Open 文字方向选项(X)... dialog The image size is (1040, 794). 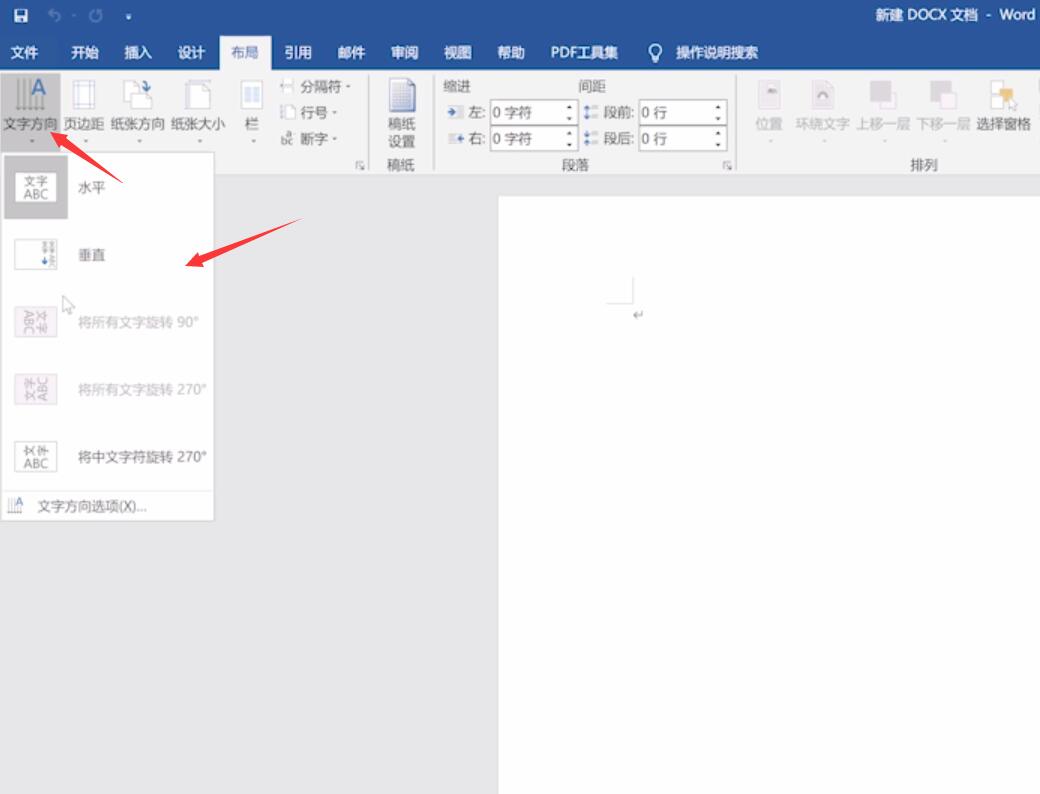pos(108,506)
